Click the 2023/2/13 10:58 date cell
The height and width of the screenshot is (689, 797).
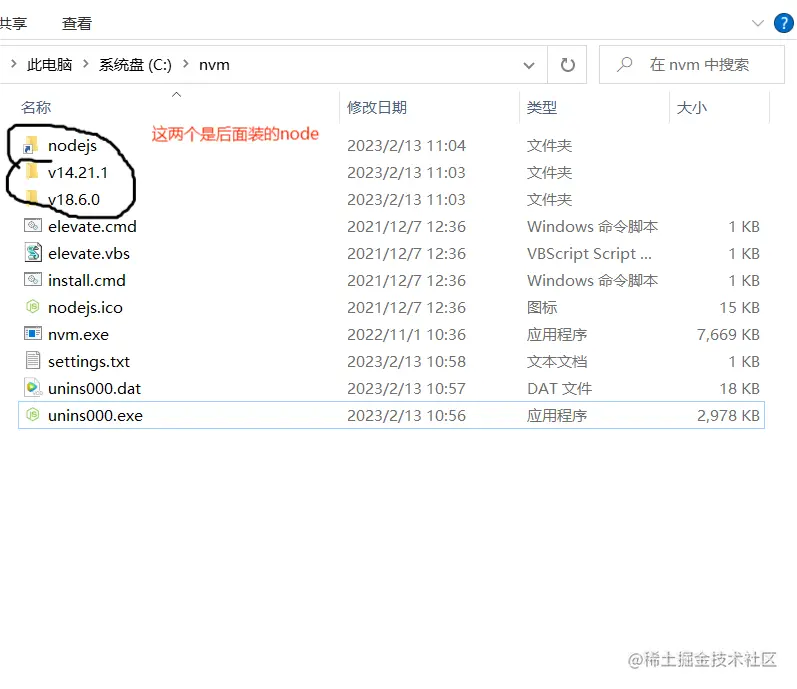tap(406, 362)
